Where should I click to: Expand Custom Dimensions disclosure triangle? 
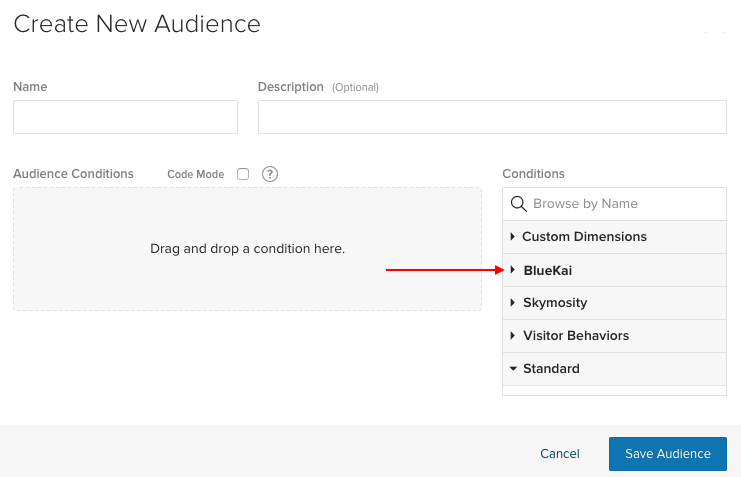click(x=512, y=237)
